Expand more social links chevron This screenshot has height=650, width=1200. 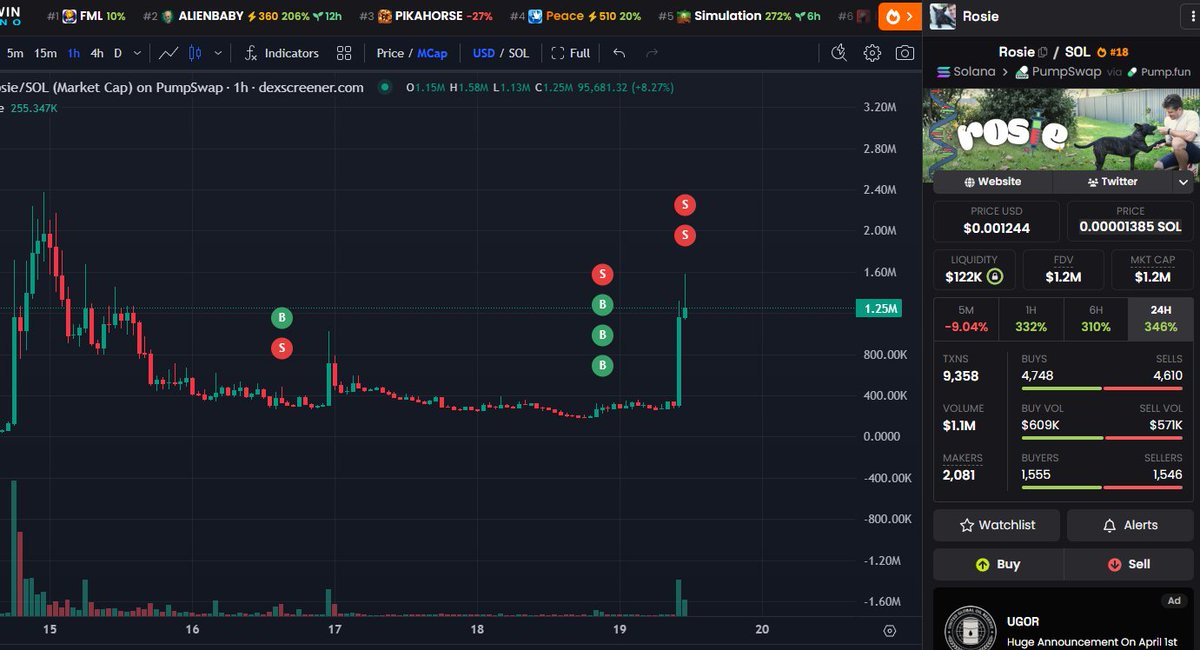pyautogui.click(x=1184, y=182)
